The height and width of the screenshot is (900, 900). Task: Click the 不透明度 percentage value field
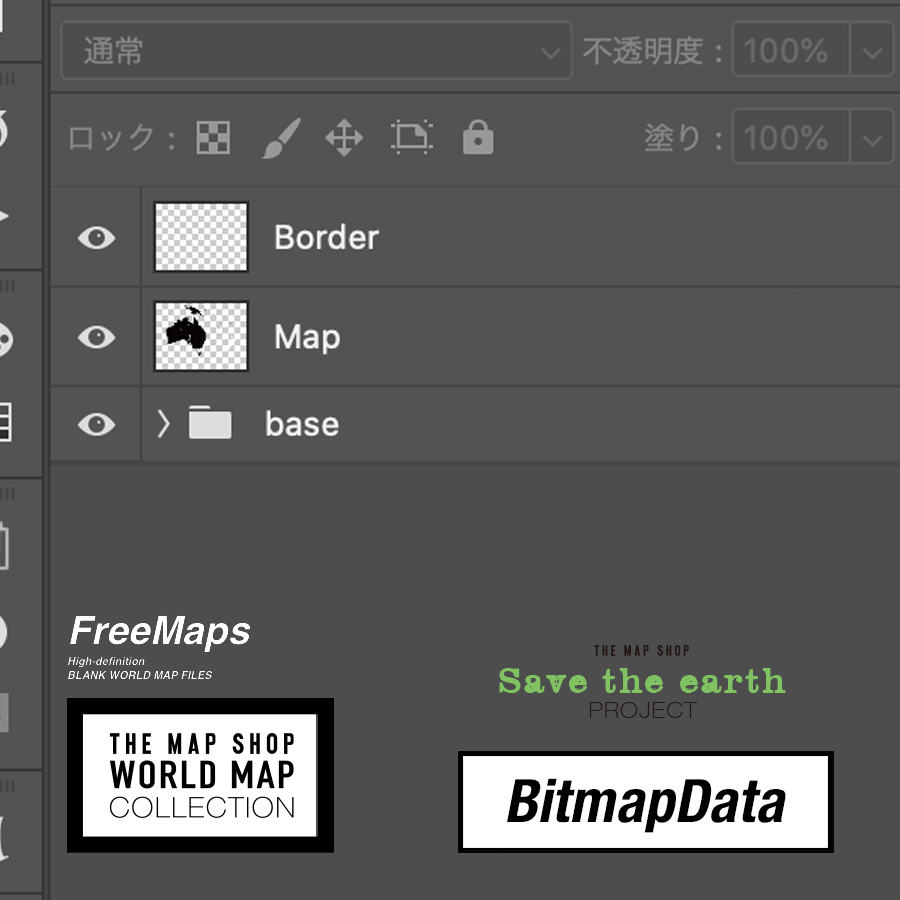[790, 50]
